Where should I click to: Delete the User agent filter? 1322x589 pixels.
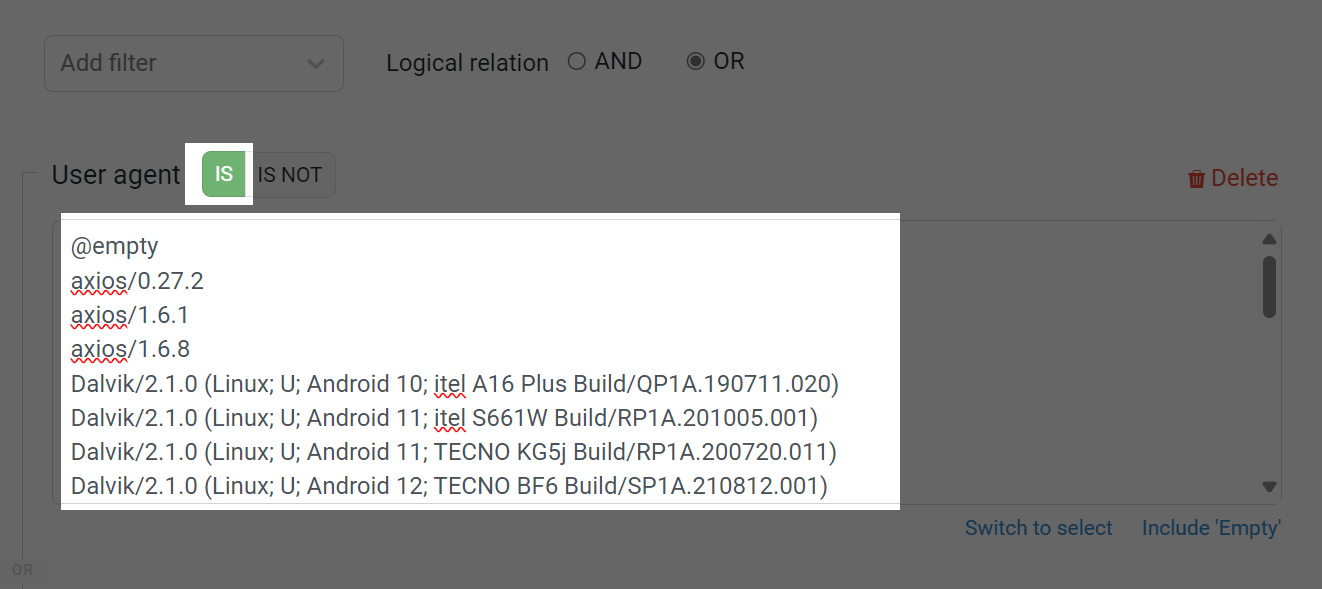[1233, 178]
